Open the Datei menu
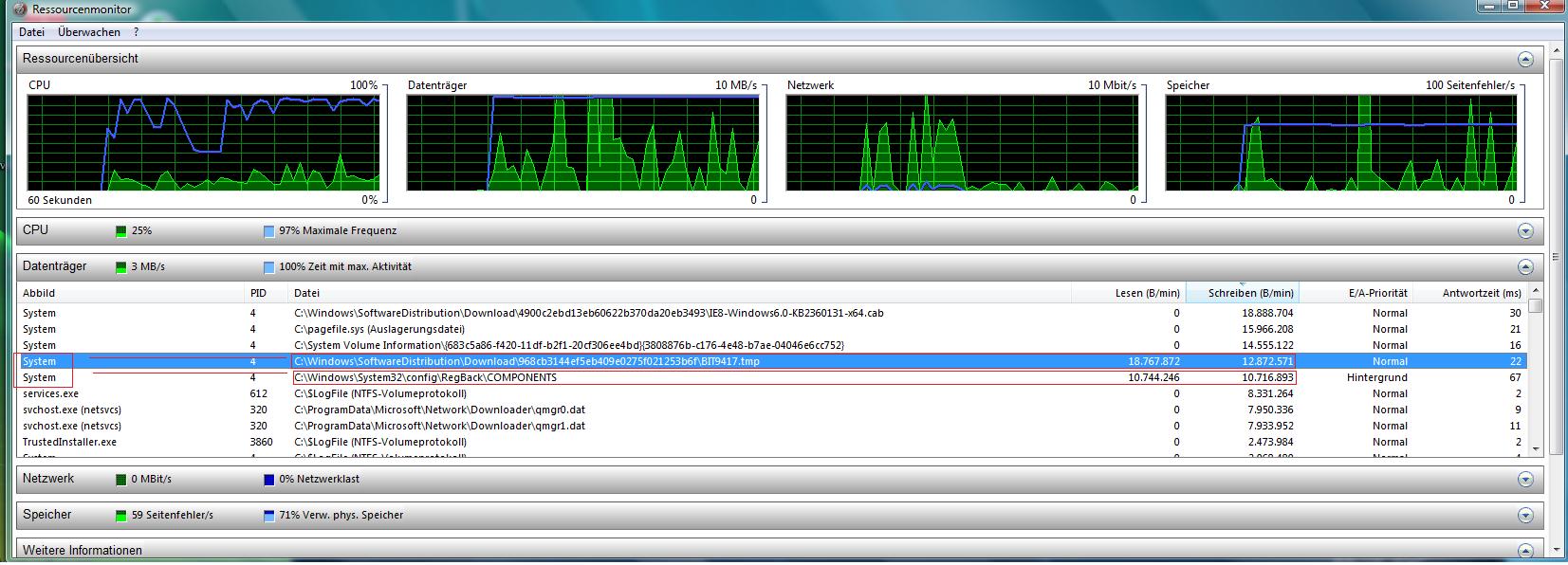This screenshot has height=565, width=1568. click(31, 31)
